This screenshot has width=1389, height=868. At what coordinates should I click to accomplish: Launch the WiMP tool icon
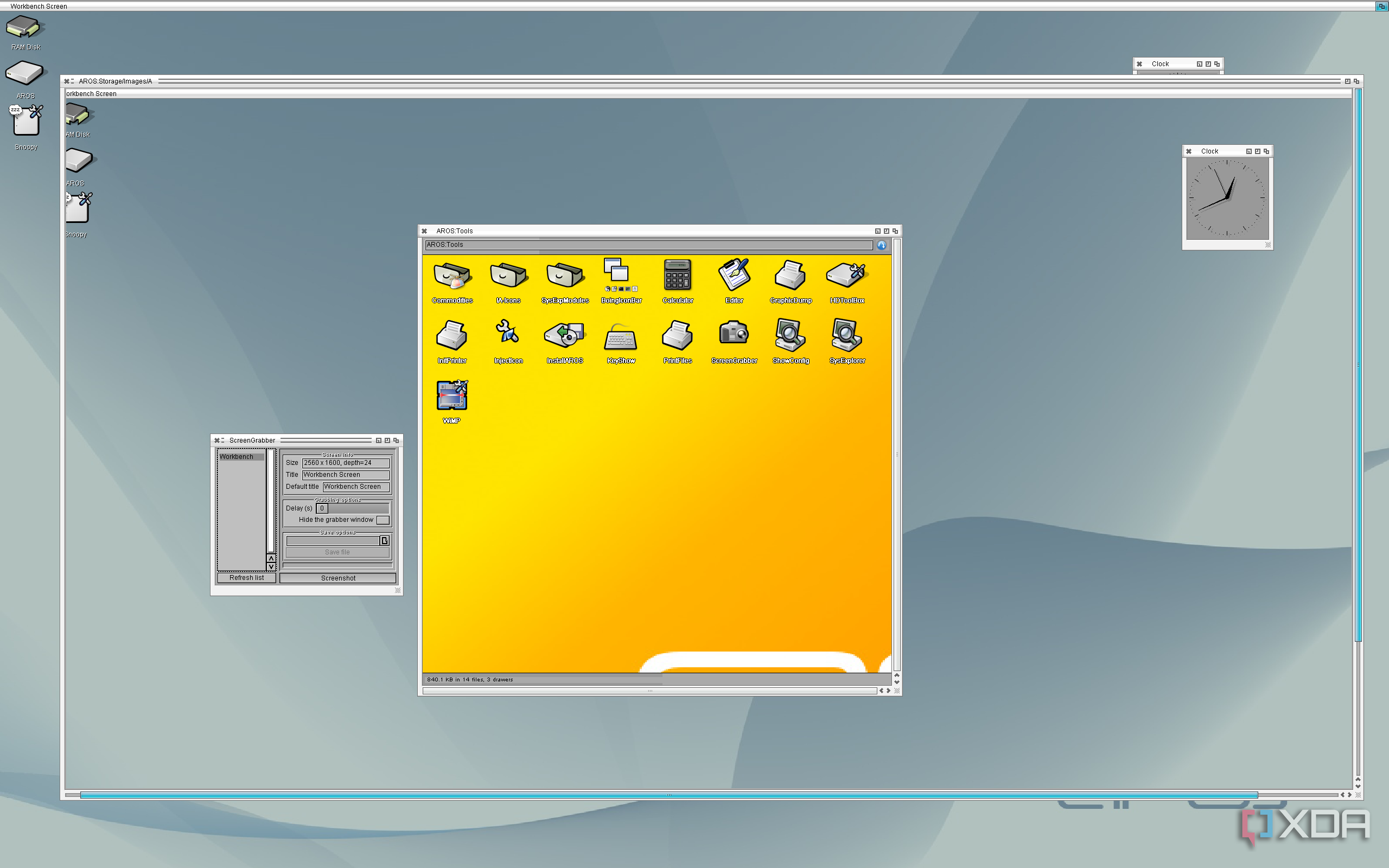[452, 395]
